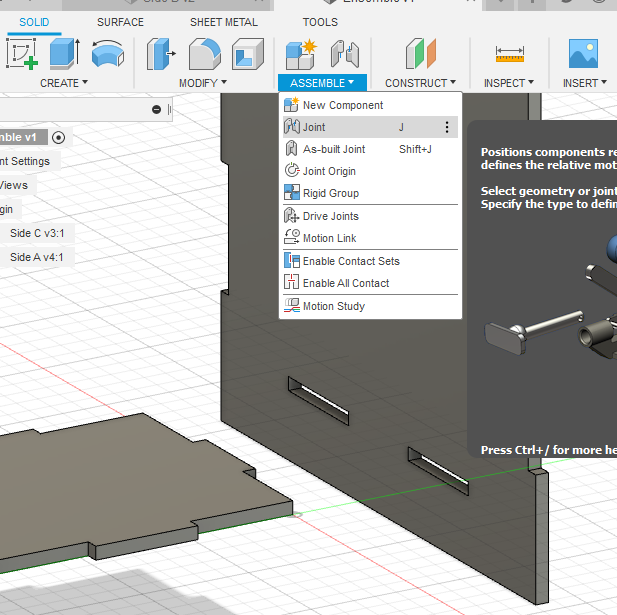Choose the Press Pull tool icon
The height and width of the screenshot is (615, 617).
point(161,54)
